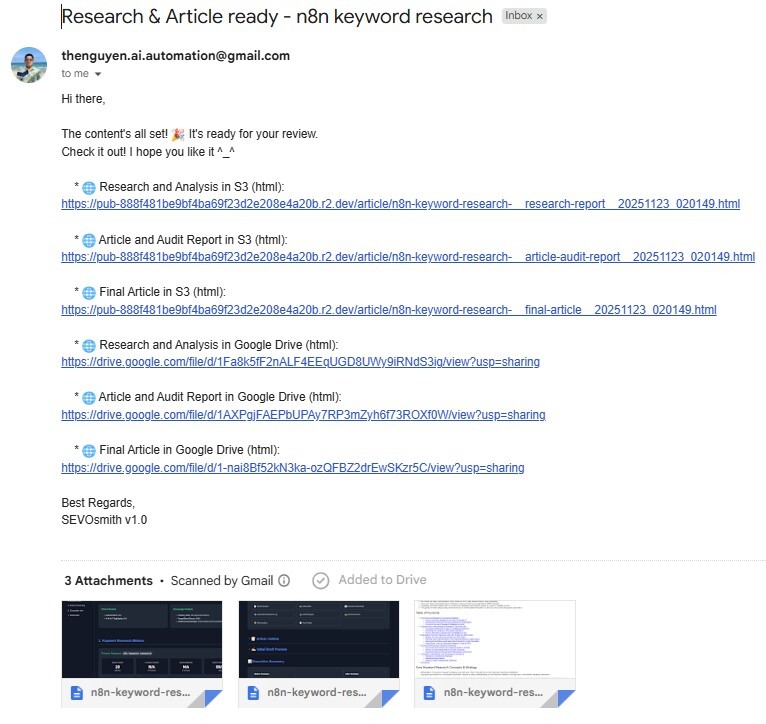Click the globe icon beside 'Research and Analysis in Google Drive'
The image size is (766, 724).
coord(89,345)
